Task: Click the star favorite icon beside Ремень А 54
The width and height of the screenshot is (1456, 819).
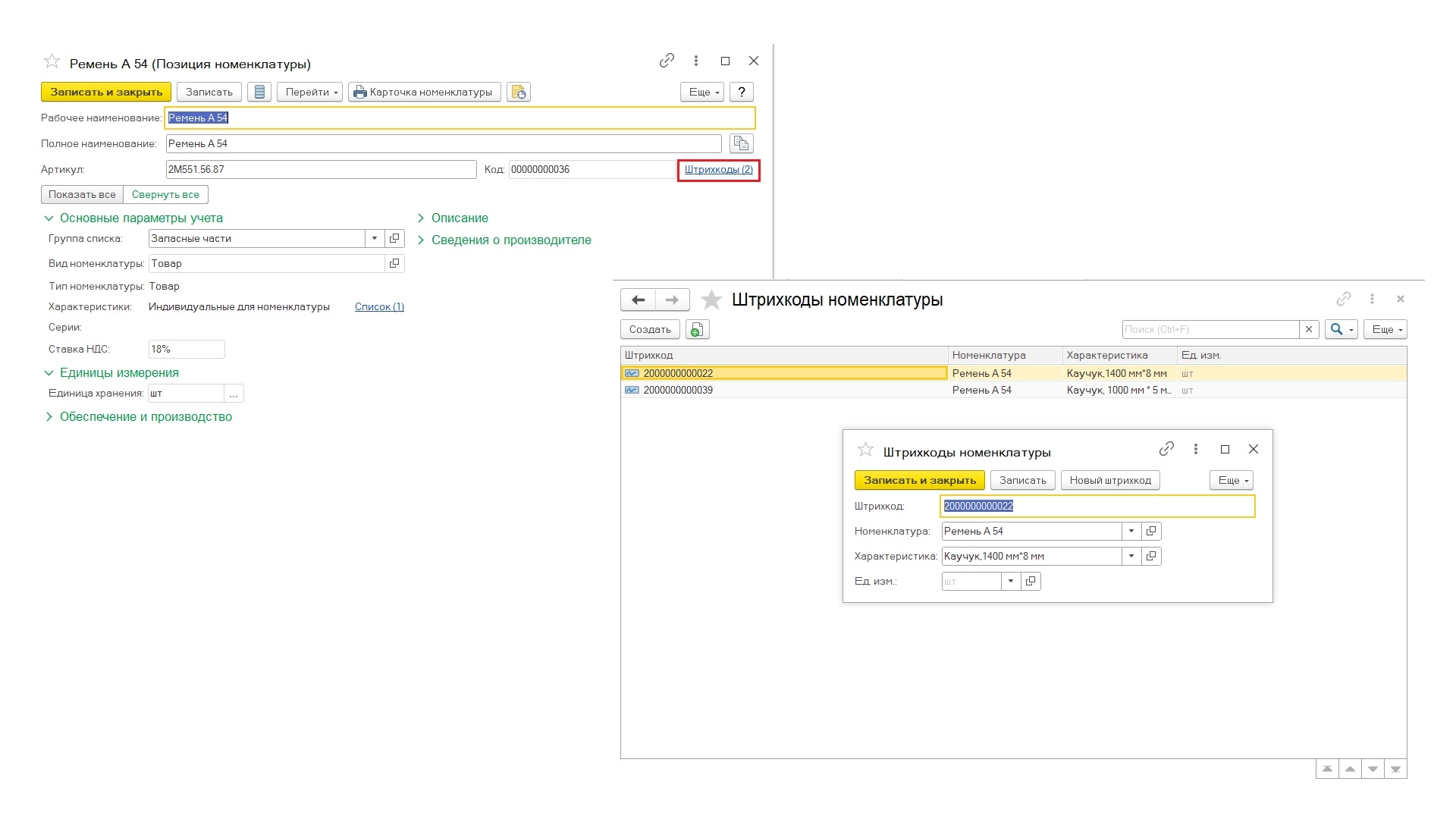Action: tap(52, 61)
